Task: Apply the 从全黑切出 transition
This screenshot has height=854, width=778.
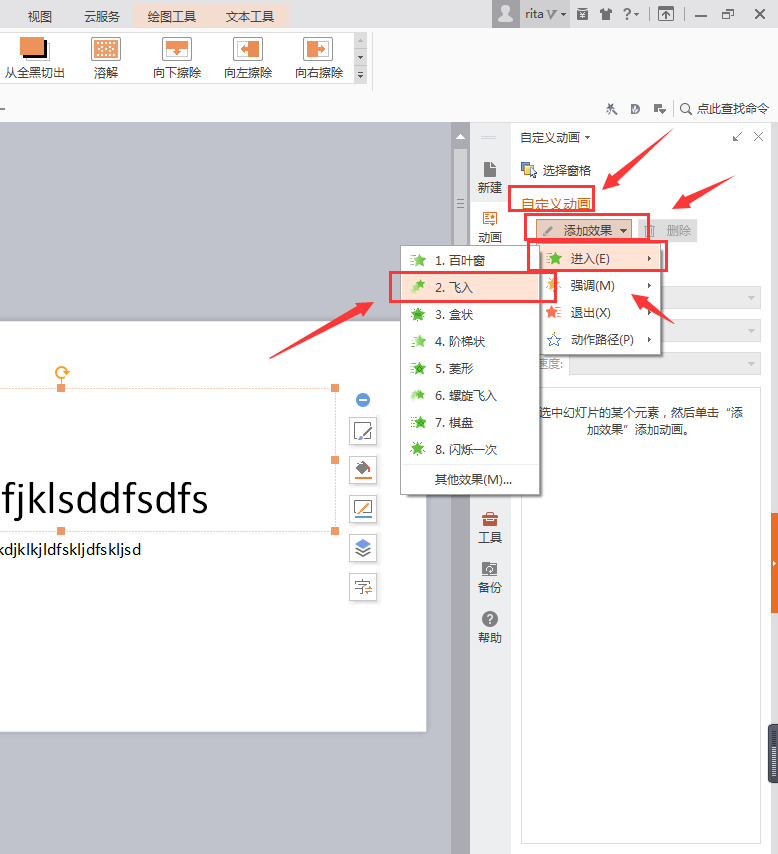Action: pyautogui.click(x=35, y=58)
